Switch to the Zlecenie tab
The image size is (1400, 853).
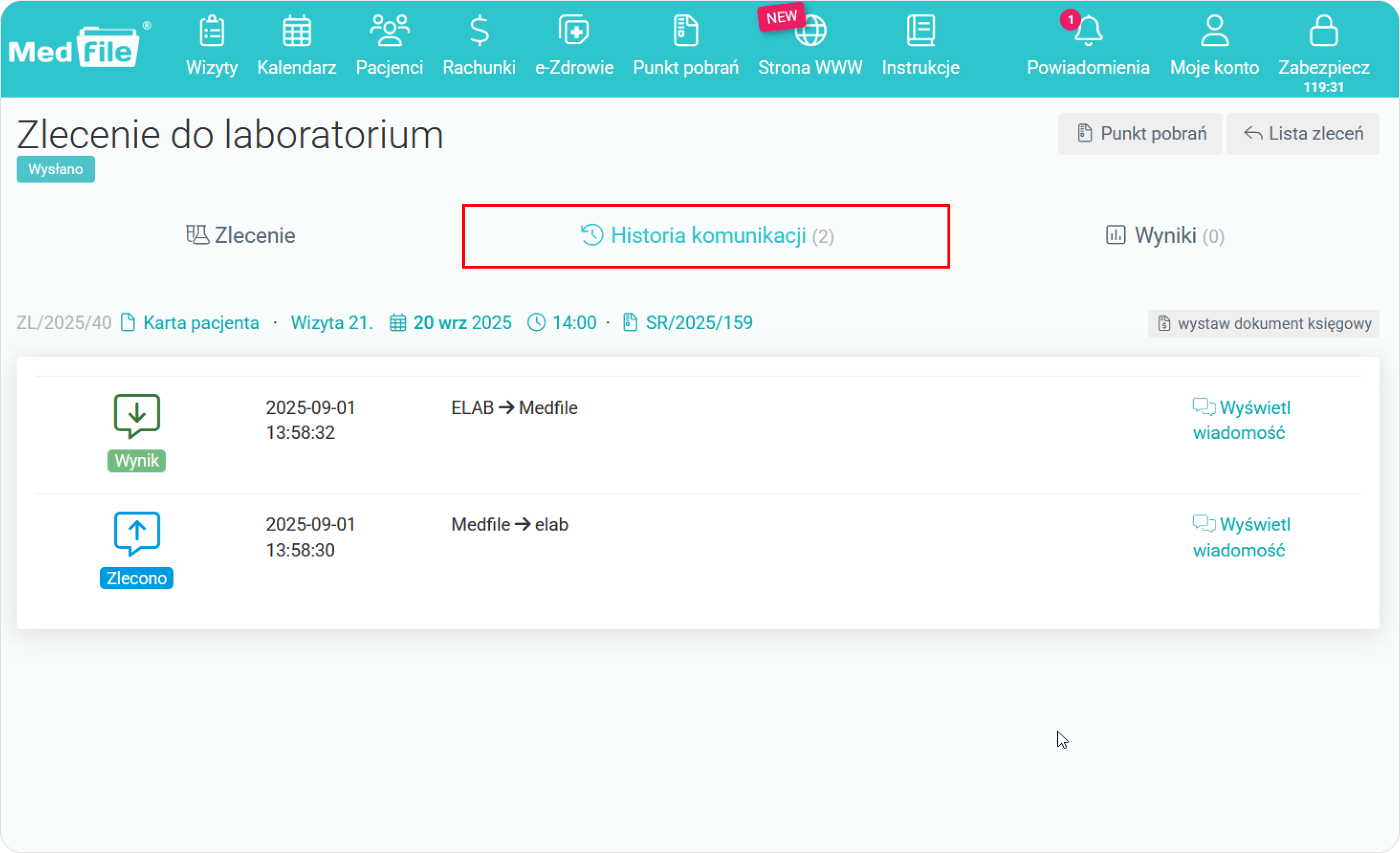click(x=241, y=235)
